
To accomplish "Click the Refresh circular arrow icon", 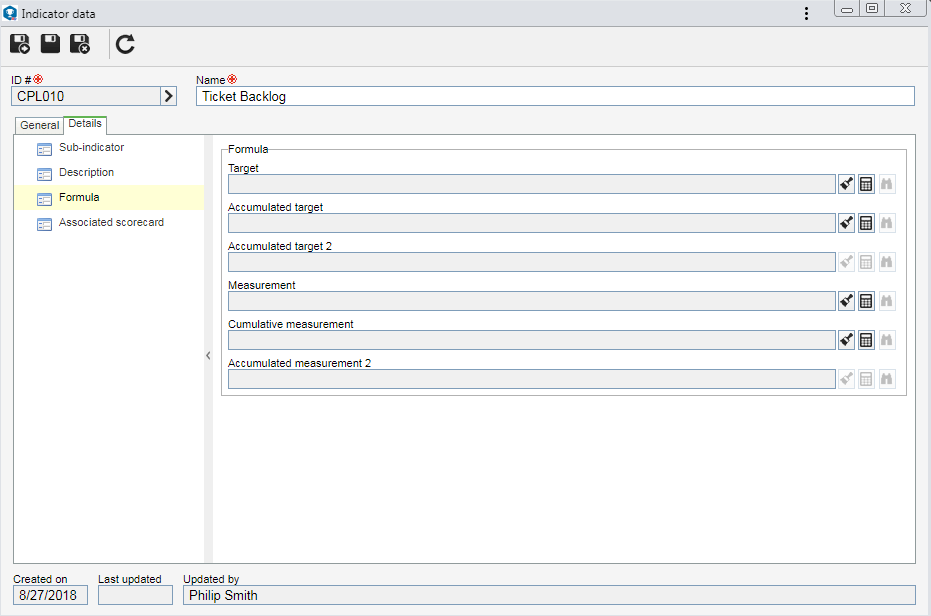I will click(125, 44).
